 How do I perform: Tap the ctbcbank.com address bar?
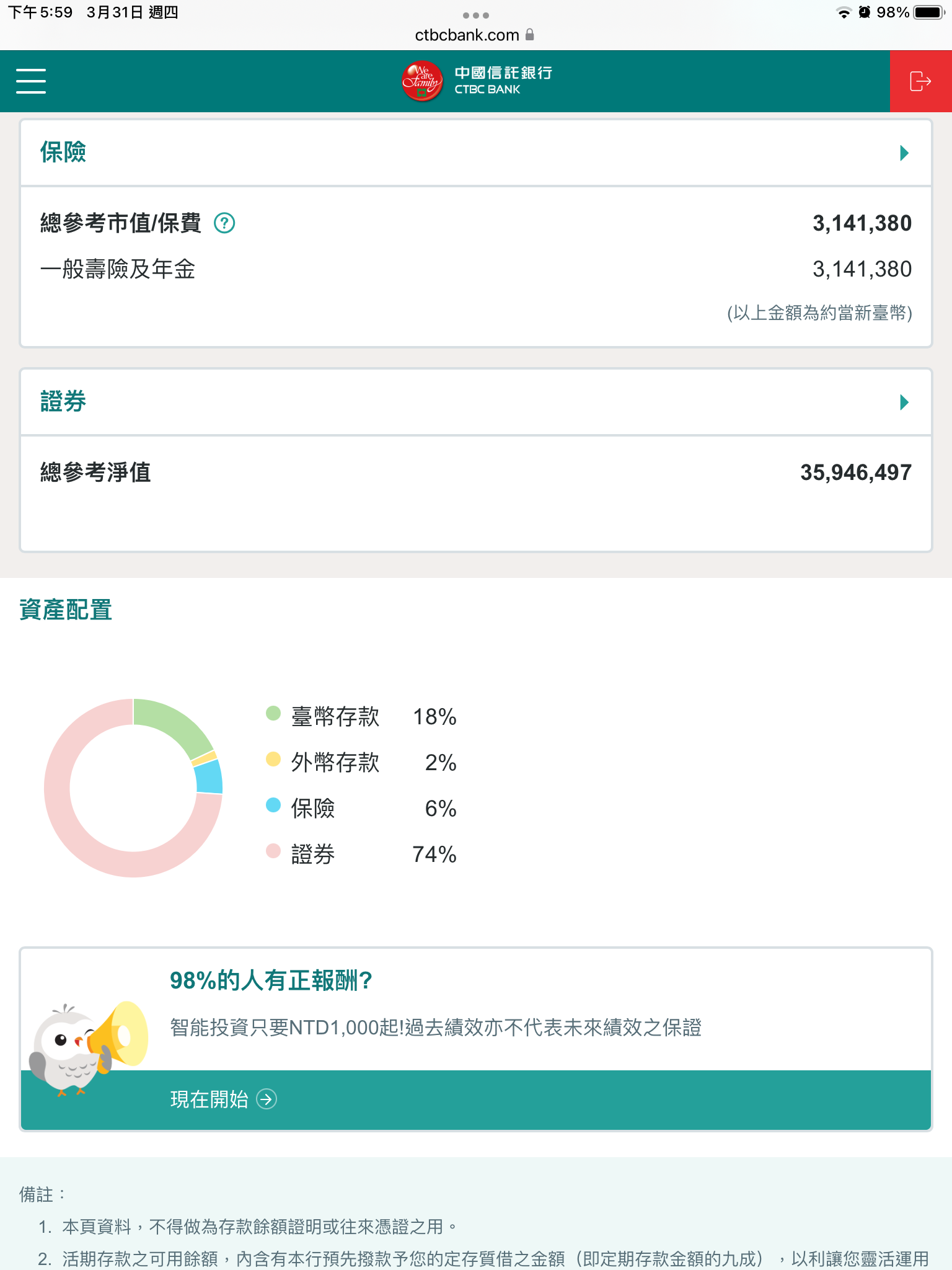point(467,35)
